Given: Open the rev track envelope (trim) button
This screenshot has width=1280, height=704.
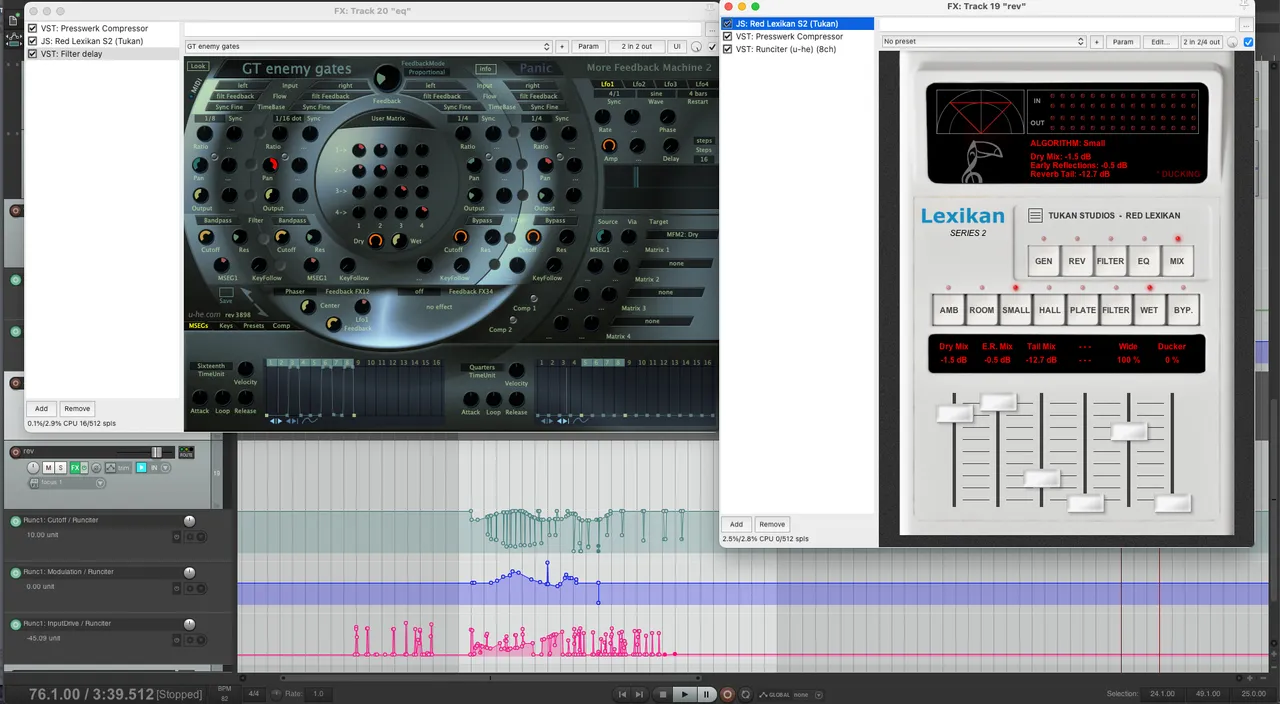Looking at the screenshot, I should [x=108, y=468].
